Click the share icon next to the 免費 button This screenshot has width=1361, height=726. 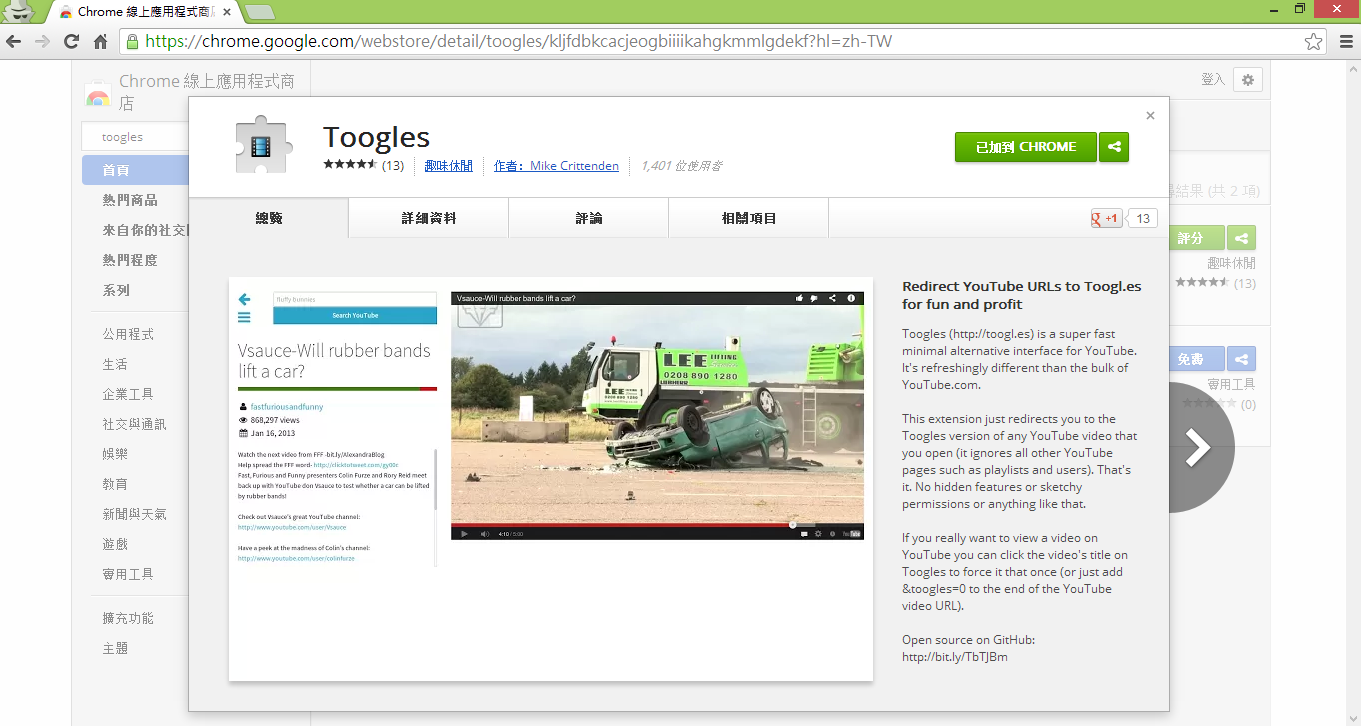[x=1240, y=358]
